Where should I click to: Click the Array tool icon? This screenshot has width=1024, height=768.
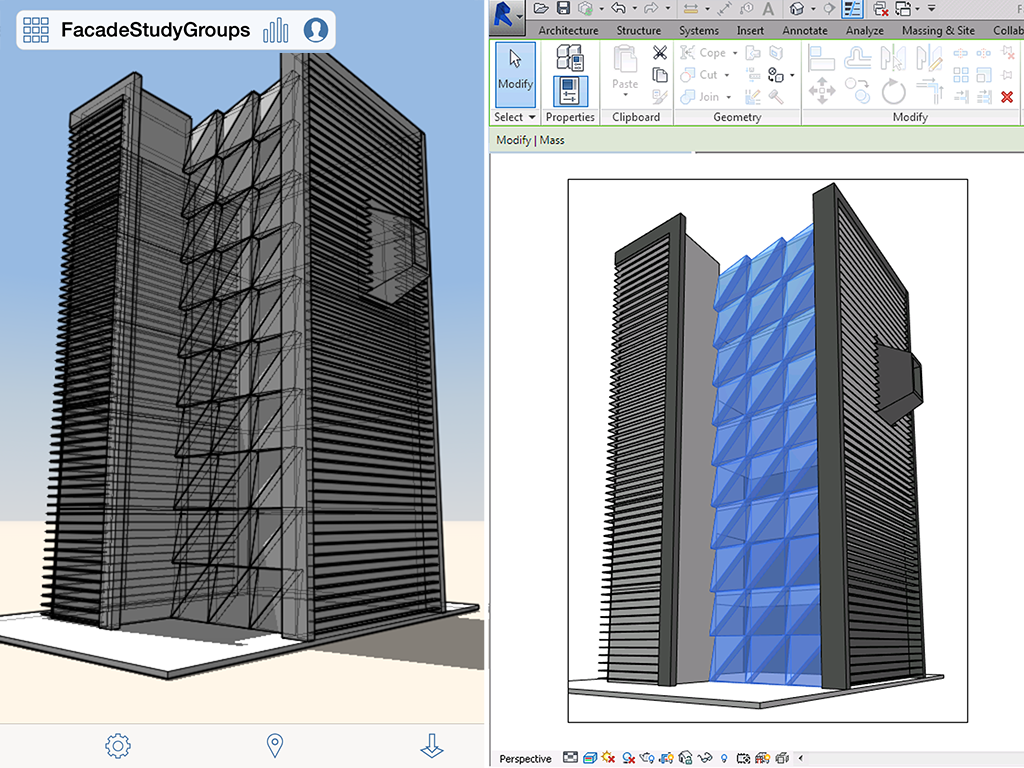(x=961, y=74)
